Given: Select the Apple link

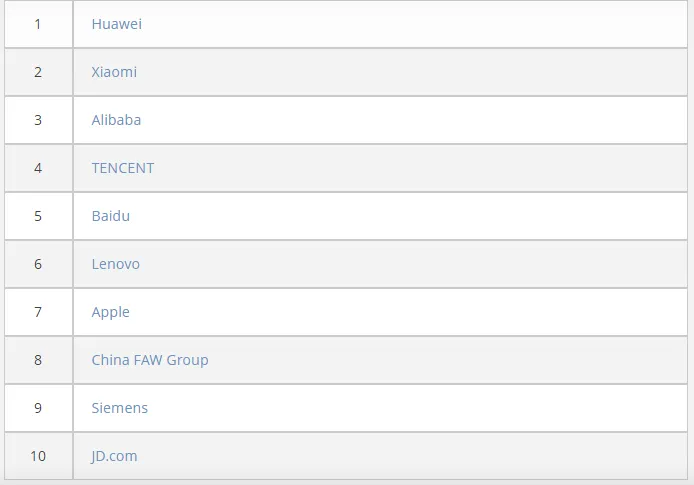Looking at the screenshot, I should click(111, 312).
